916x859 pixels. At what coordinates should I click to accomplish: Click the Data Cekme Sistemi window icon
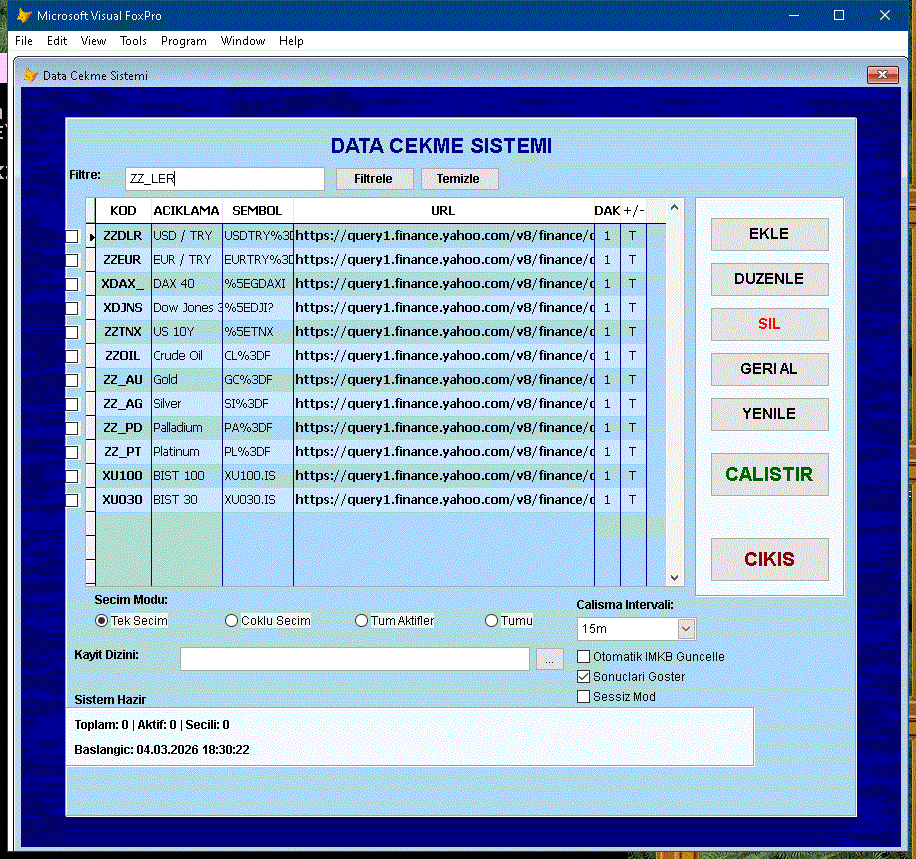(30, 76)
